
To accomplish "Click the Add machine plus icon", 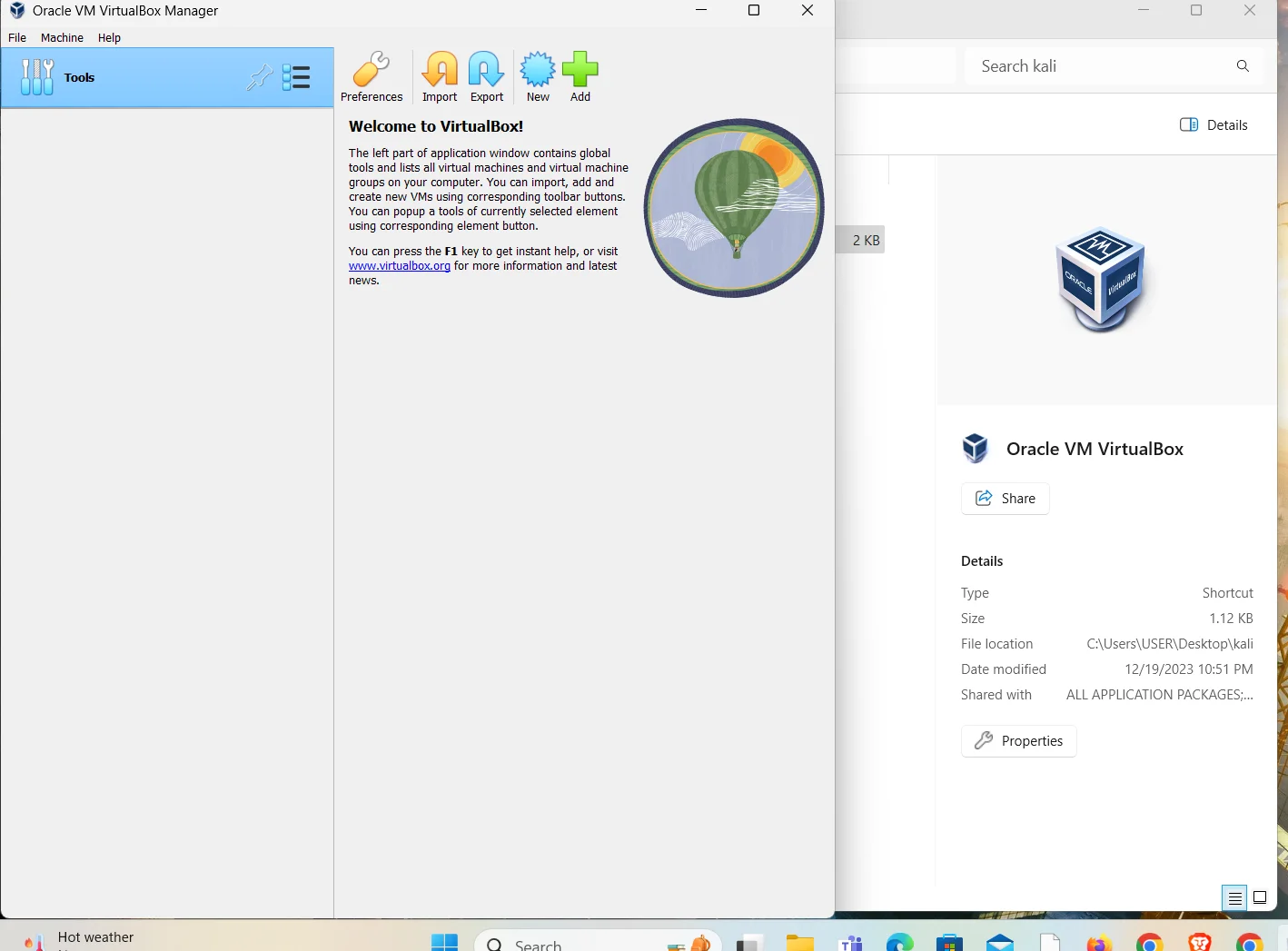I will coord(580,76).
